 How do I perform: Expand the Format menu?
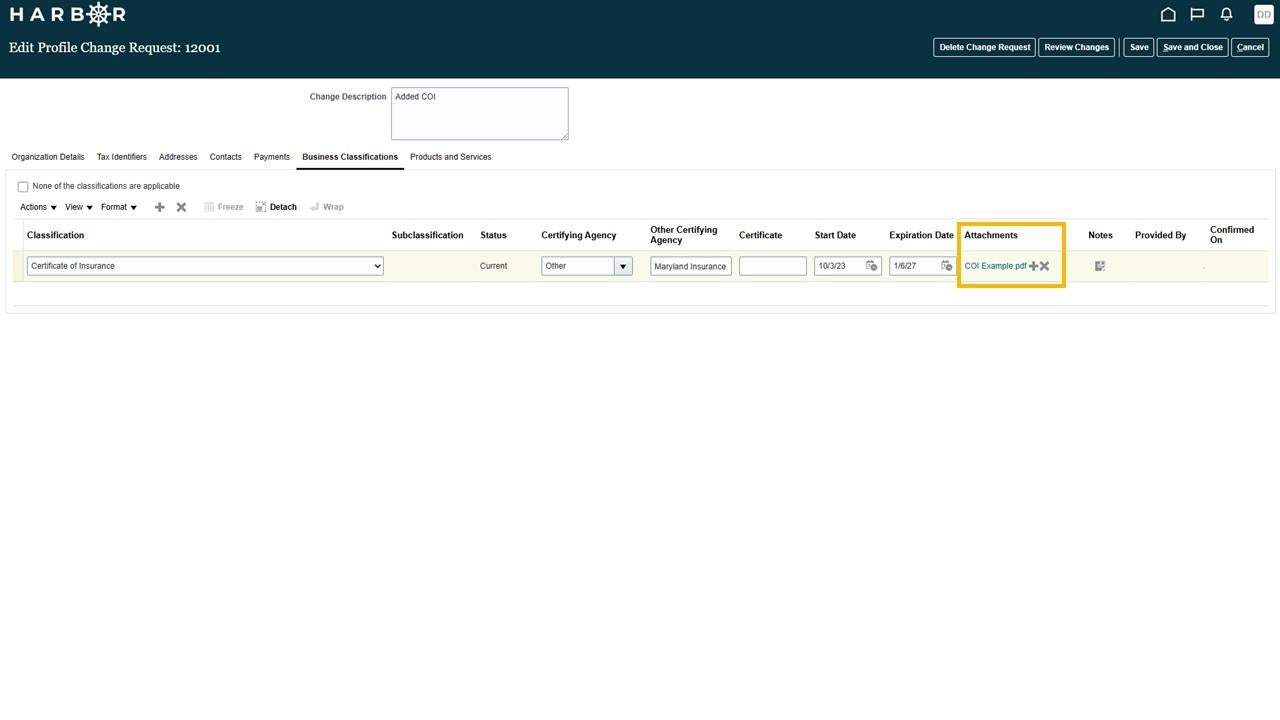click(x=119, y=207)
